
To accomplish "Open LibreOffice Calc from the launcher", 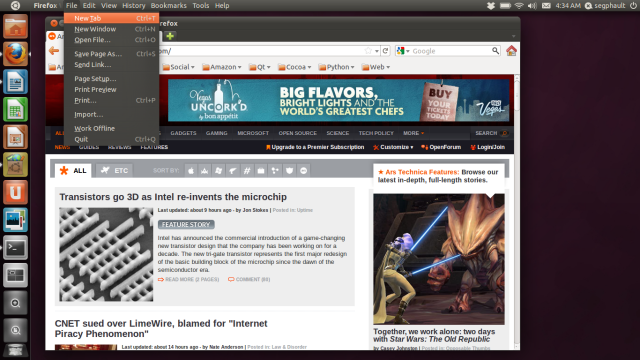I will tap(16, 109).
